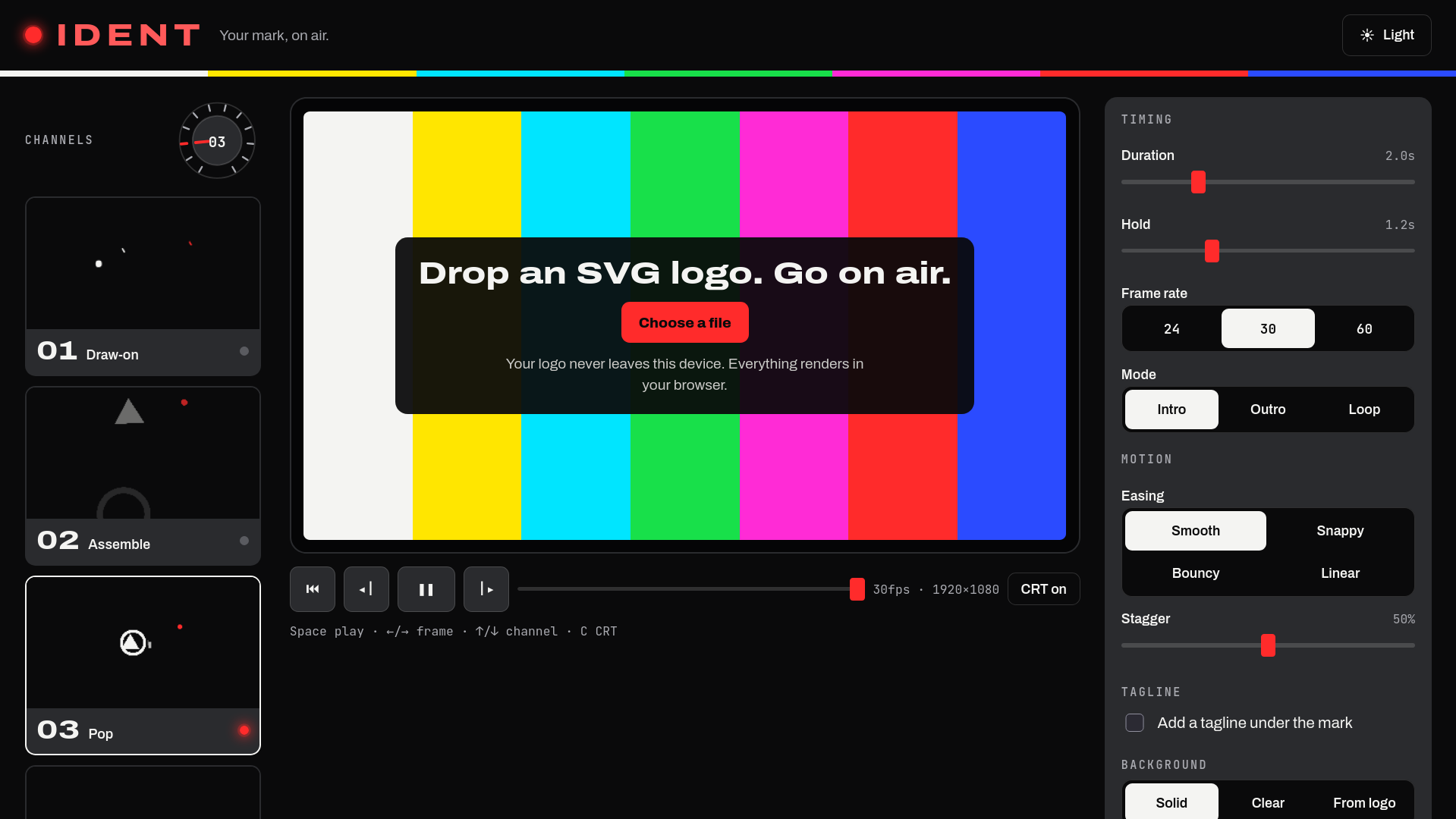Image resolution: width=1456 pixels, height=819 pixels.
Task: Choose Outro mode
Action: click(1268, 409)
